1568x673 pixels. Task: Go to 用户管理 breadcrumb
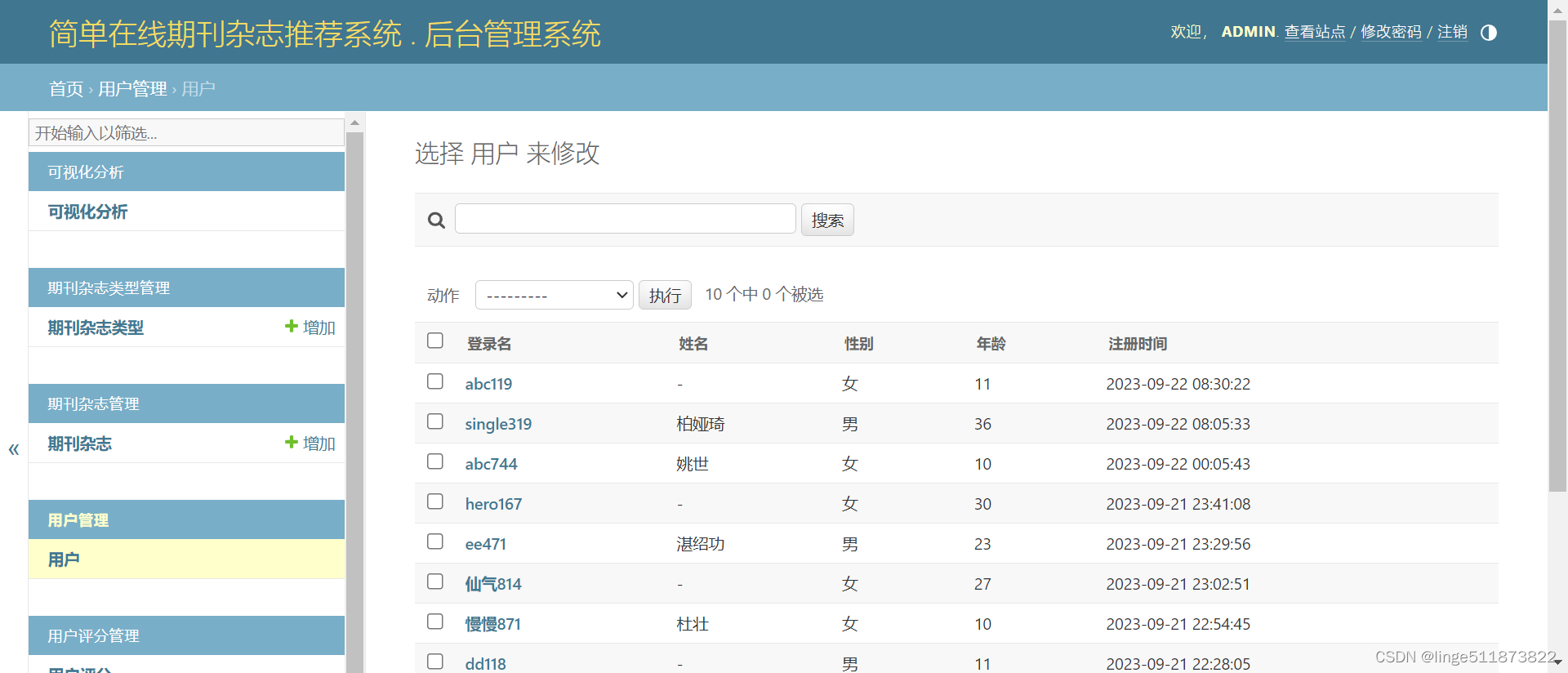point(132,88)
